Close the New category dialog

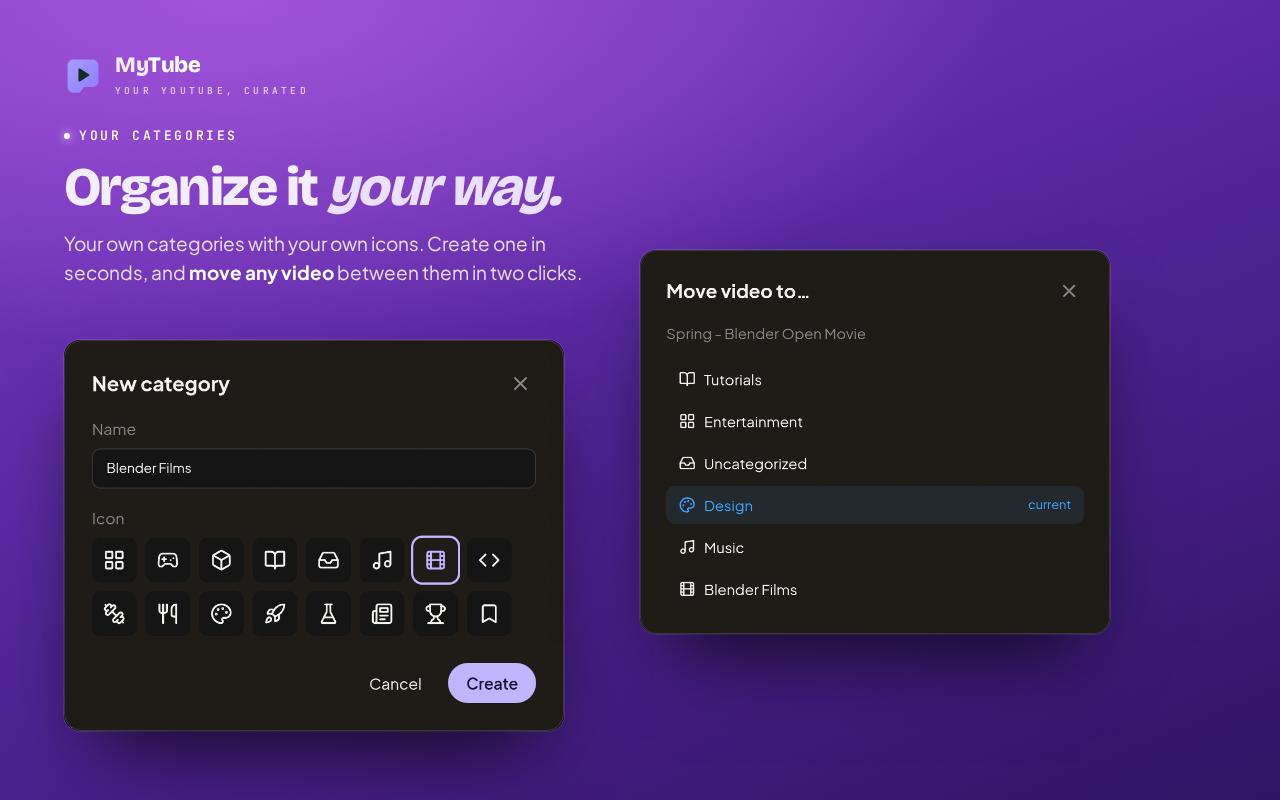520,384
